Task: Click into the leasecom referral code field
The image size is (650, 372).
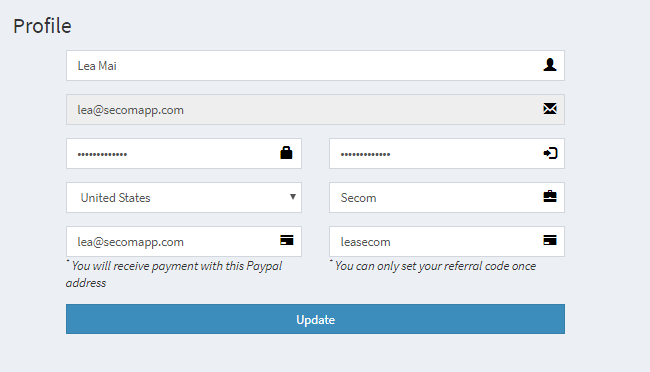Action: pos(447,241)
